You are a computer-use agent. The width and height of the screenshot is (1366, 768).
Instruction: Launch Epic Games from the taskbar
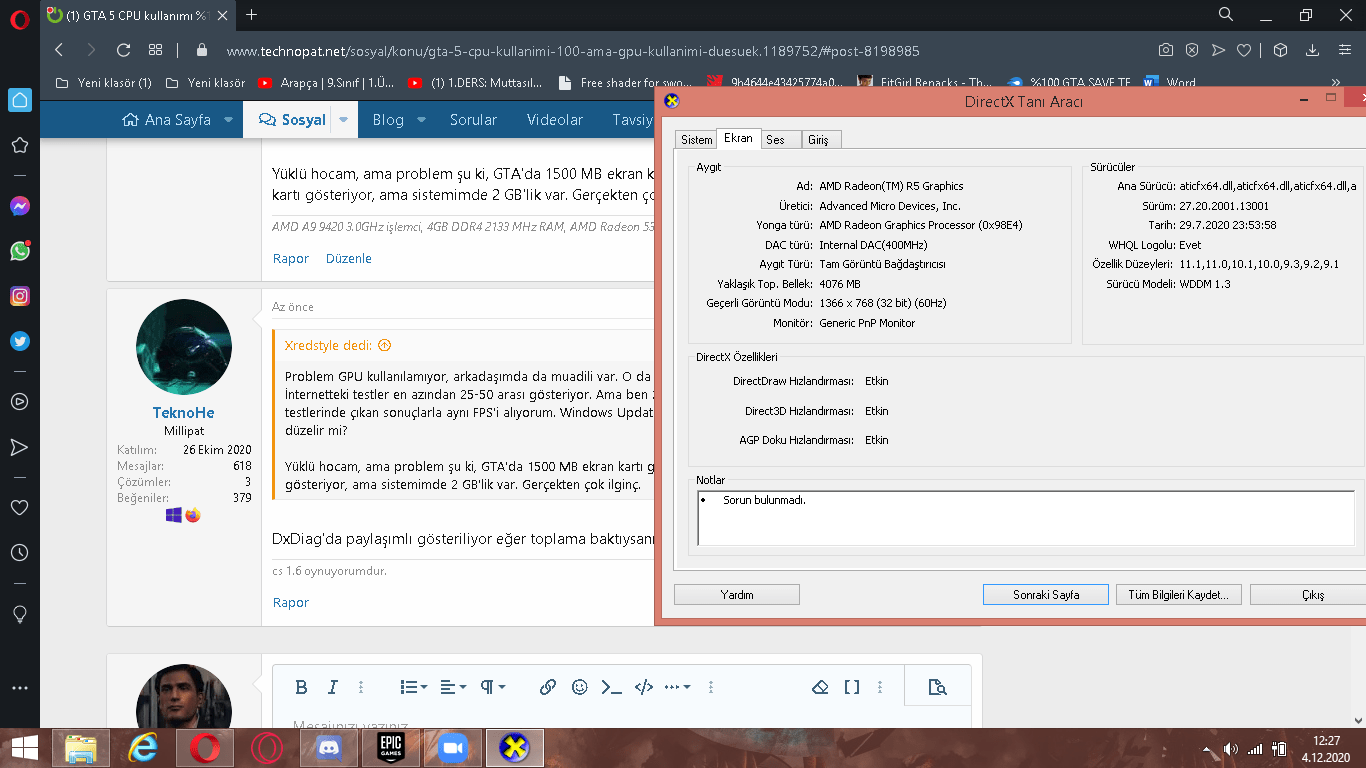[390, 748]
